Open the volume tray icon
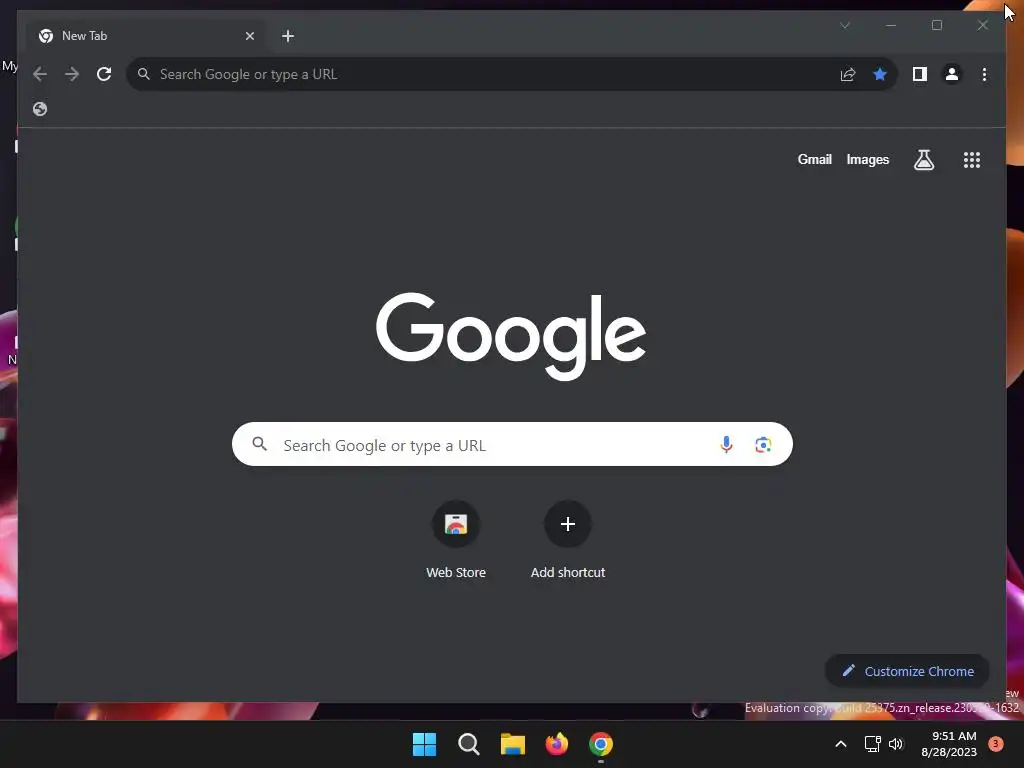 (x=896, y=744)
